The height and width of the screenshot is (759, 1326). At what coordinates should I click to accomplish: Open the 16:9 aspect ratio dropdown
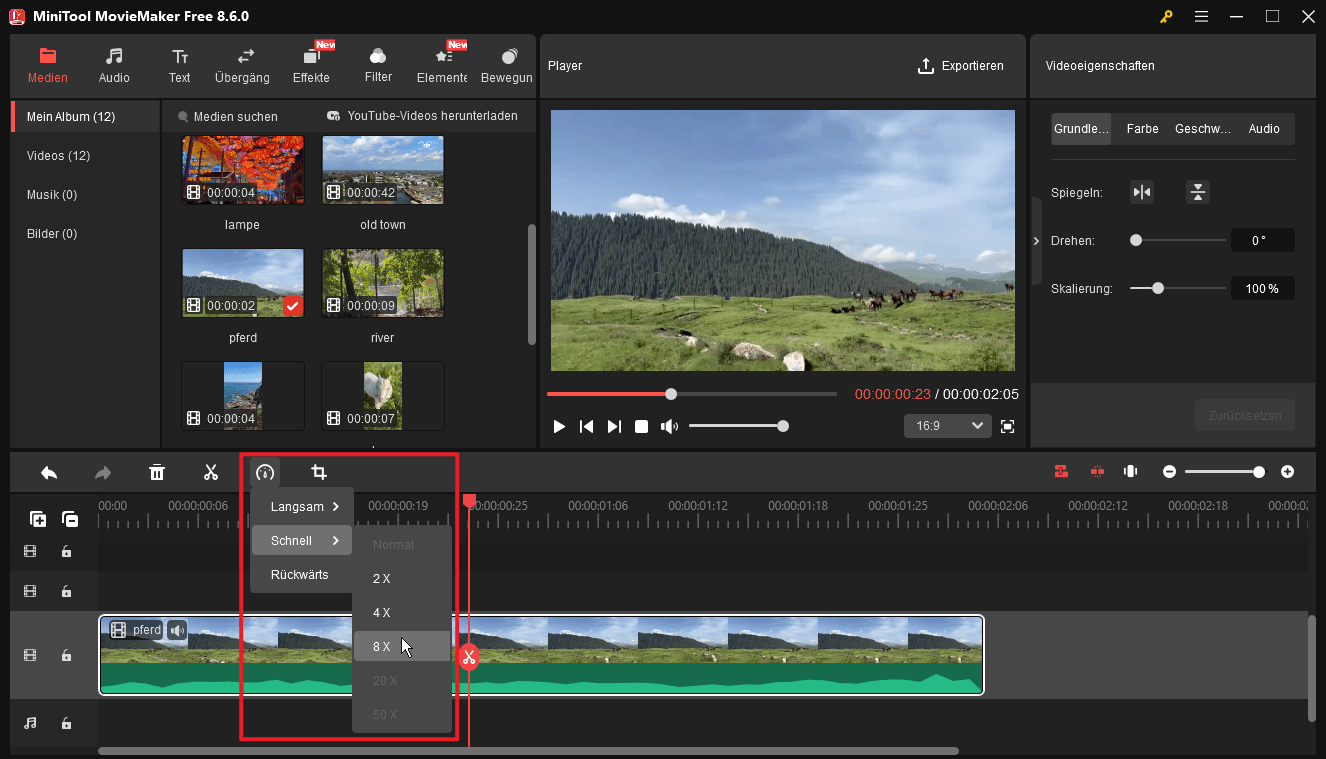(x=947, y=425)
